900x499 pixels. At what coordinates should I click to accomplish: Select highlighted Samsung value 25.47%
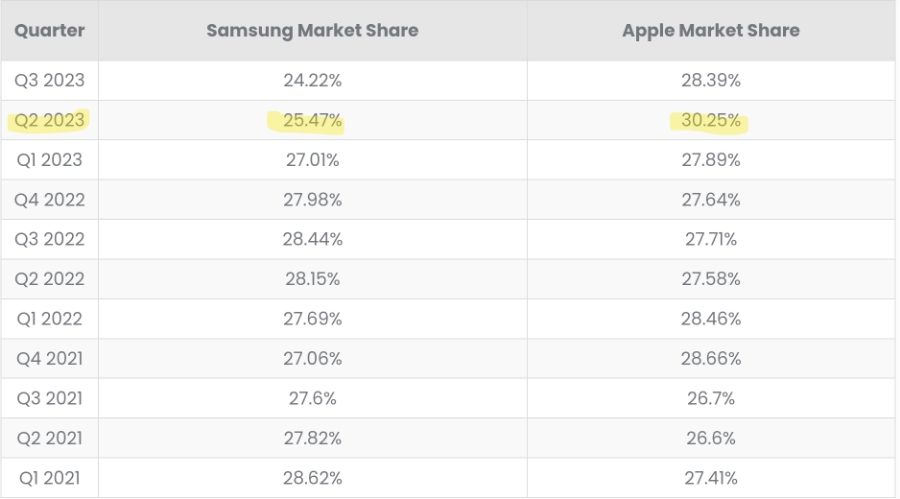312,121
